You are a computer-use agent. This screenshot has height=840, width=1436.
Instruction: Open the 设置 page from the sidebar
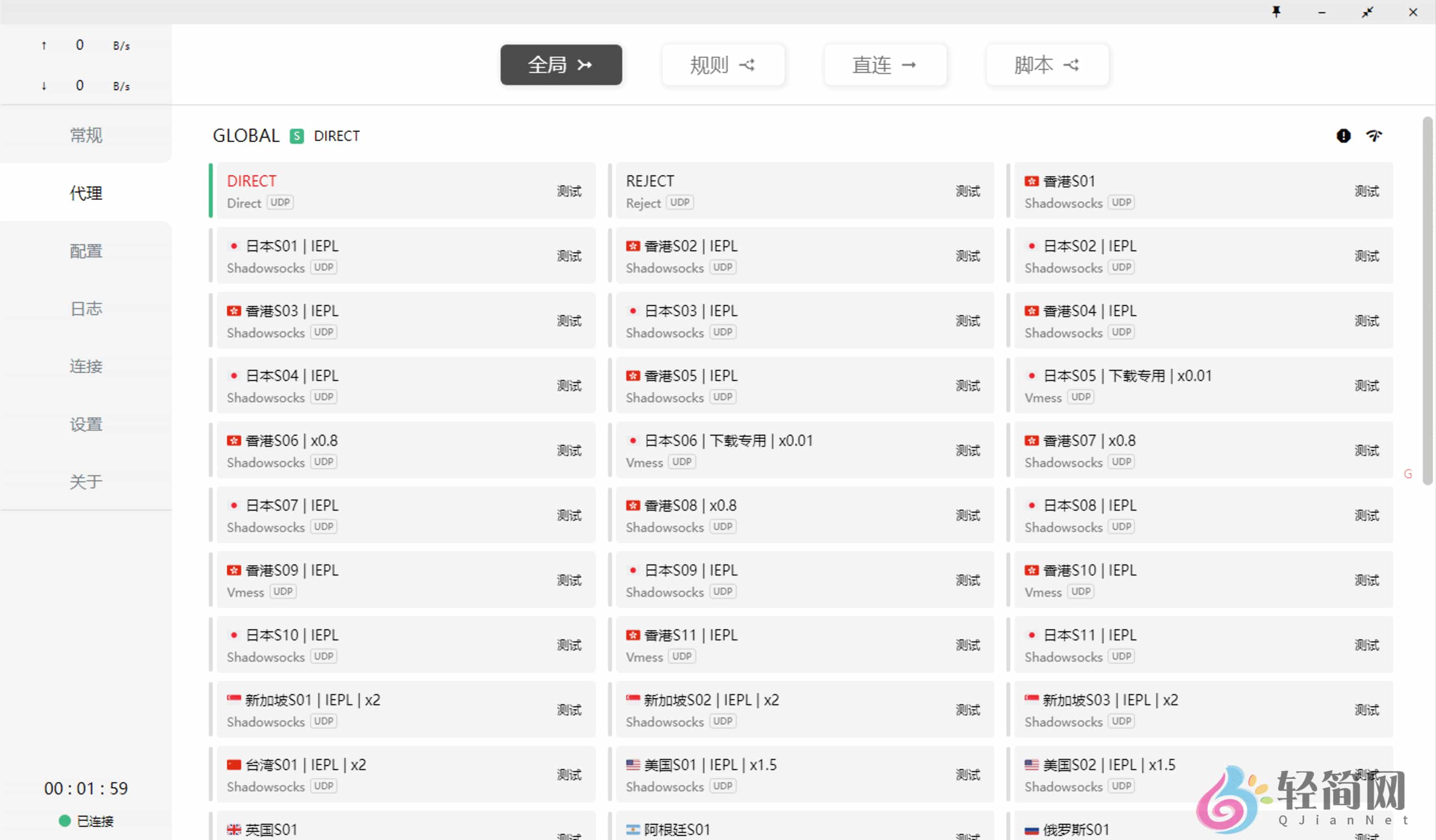(x=86, y=424)
